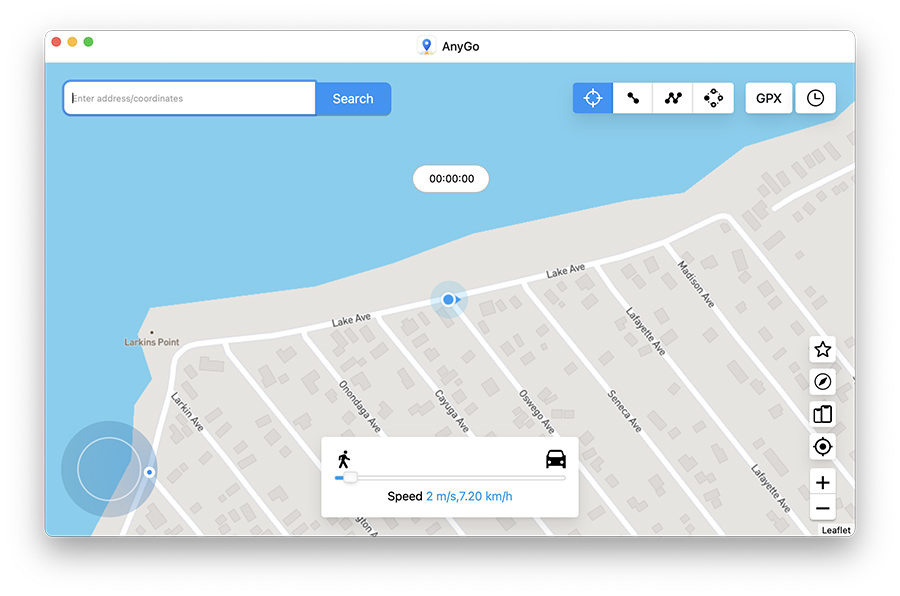Select the Teleport mode crosshair icon
This screenshot has width=900, height=596.
(x=592, y=97)
